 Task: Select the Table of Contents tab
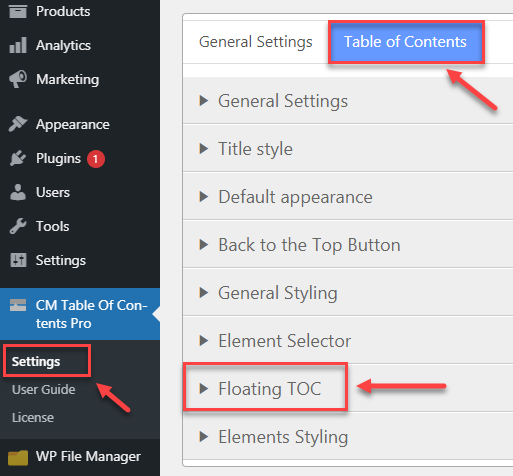406,42
